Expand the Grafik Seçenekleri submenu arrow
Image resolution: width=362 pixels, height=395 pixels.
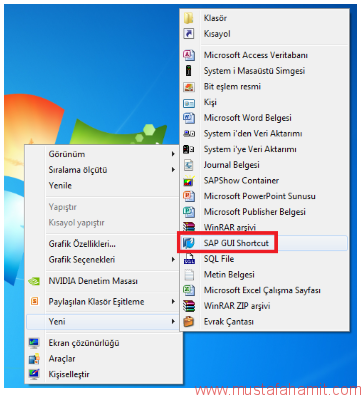pyautogui.click(x=173, y=259)
